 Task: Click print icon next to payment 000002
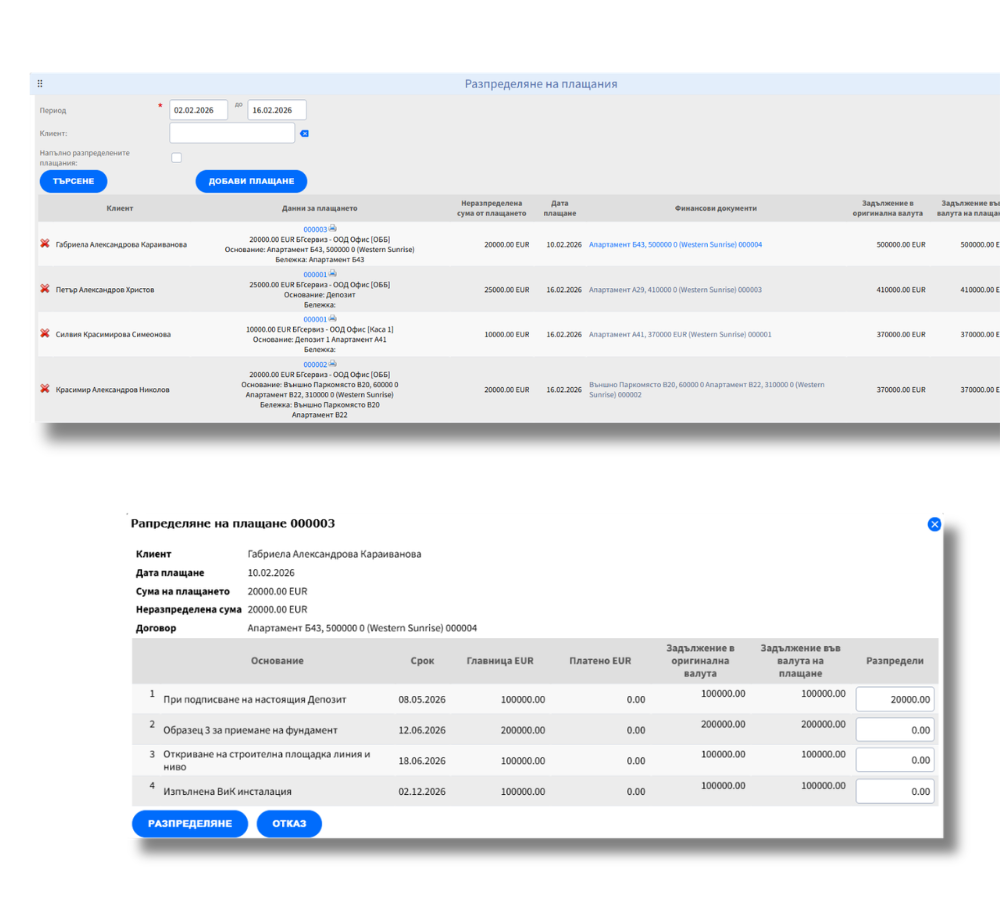click(333, 364)
